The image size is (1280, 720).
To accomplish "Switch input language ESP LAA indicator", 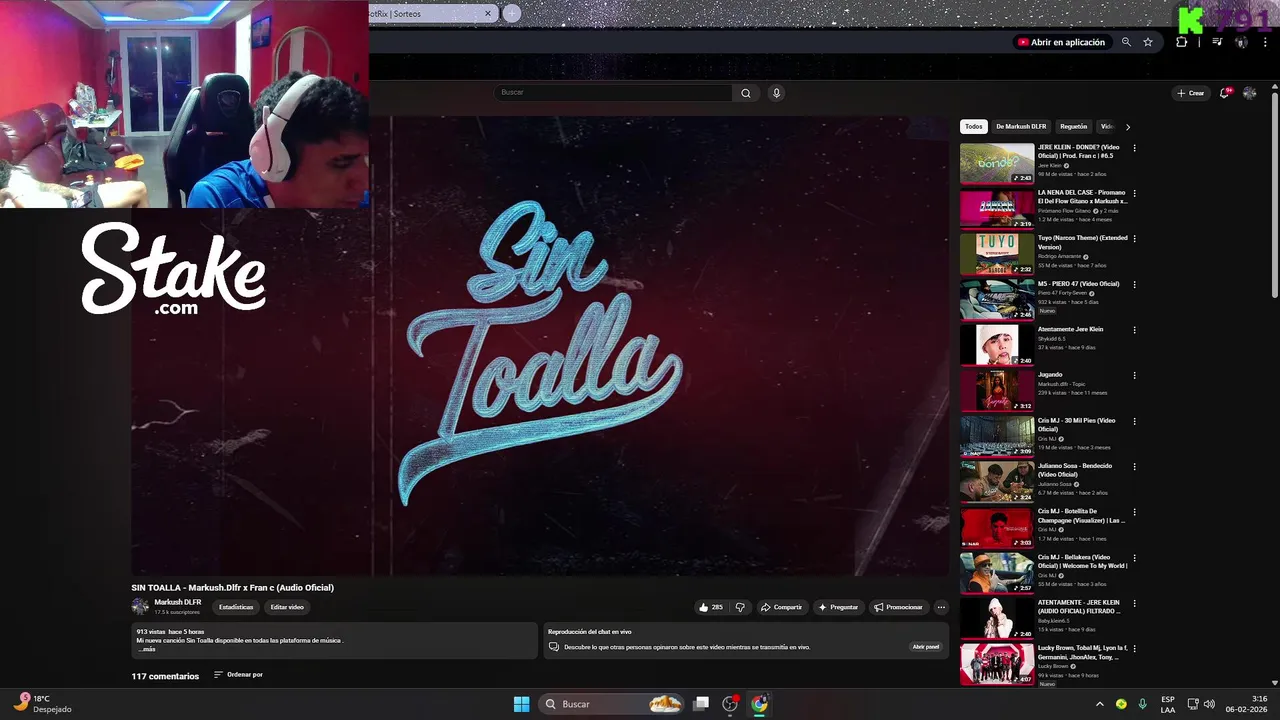I will pos(1168,704).
